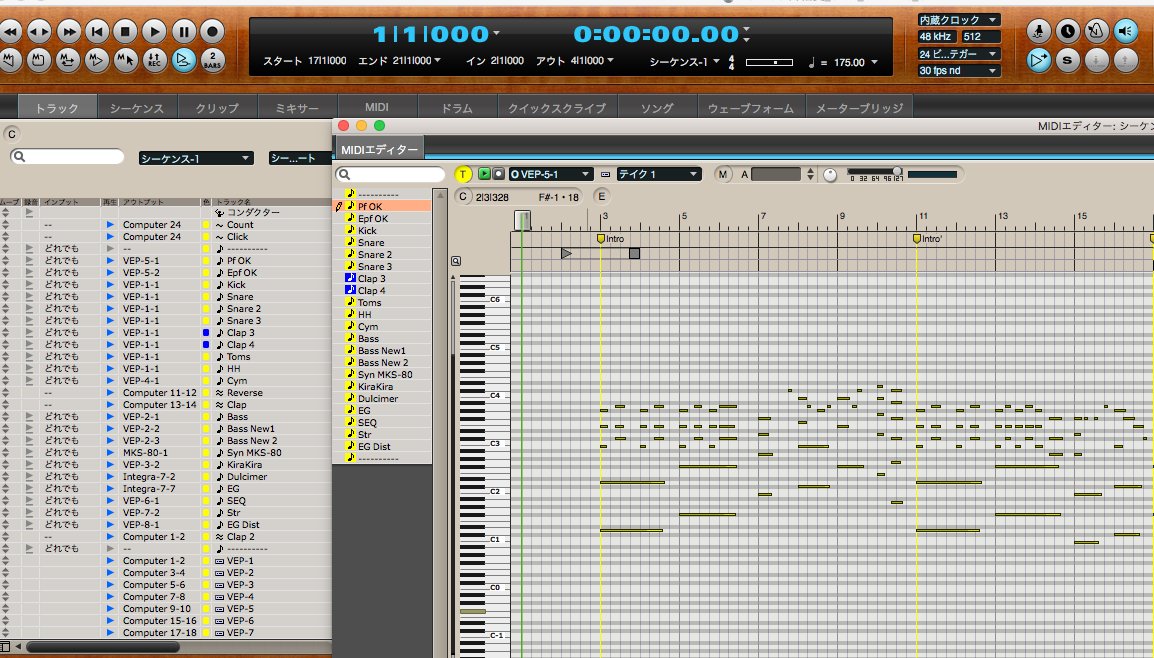The height and width of the screenshot is (658, 1154).
Task: Start playback with the Play button
Action: [154, 32]
